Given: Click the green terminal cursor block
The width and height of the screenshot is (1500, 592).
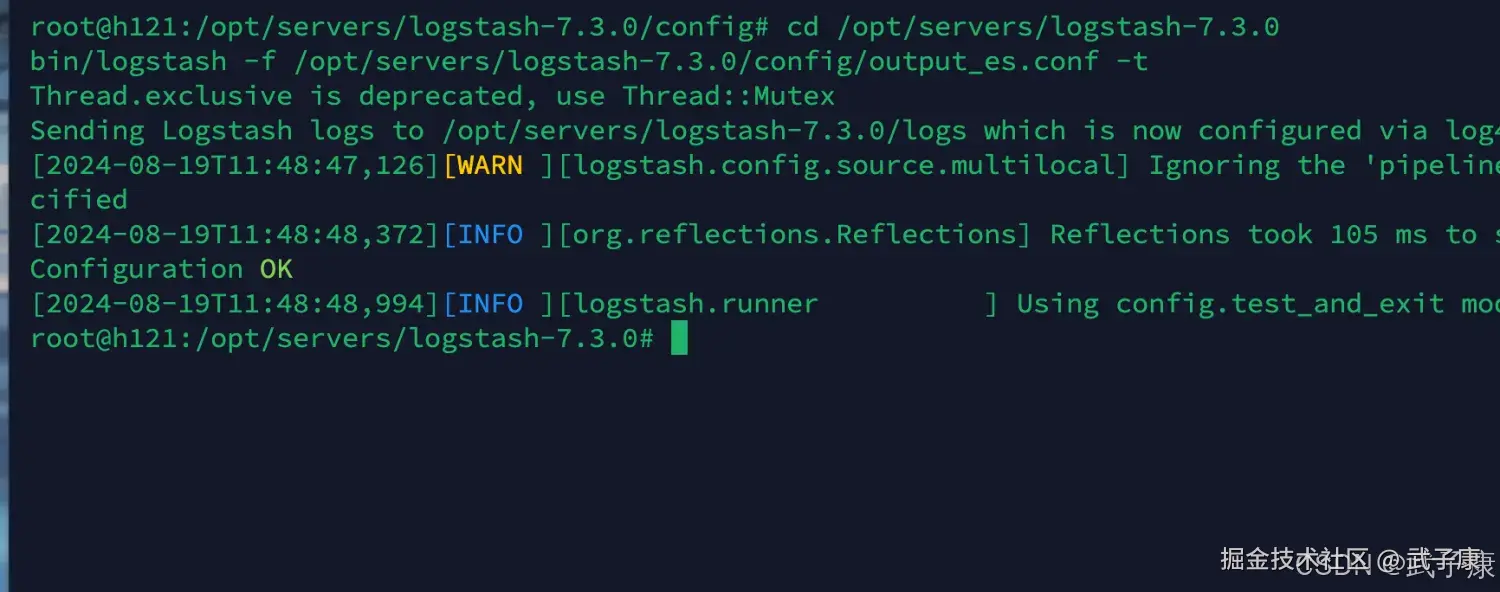Looking at the screenshot, I should click(679, 338).
